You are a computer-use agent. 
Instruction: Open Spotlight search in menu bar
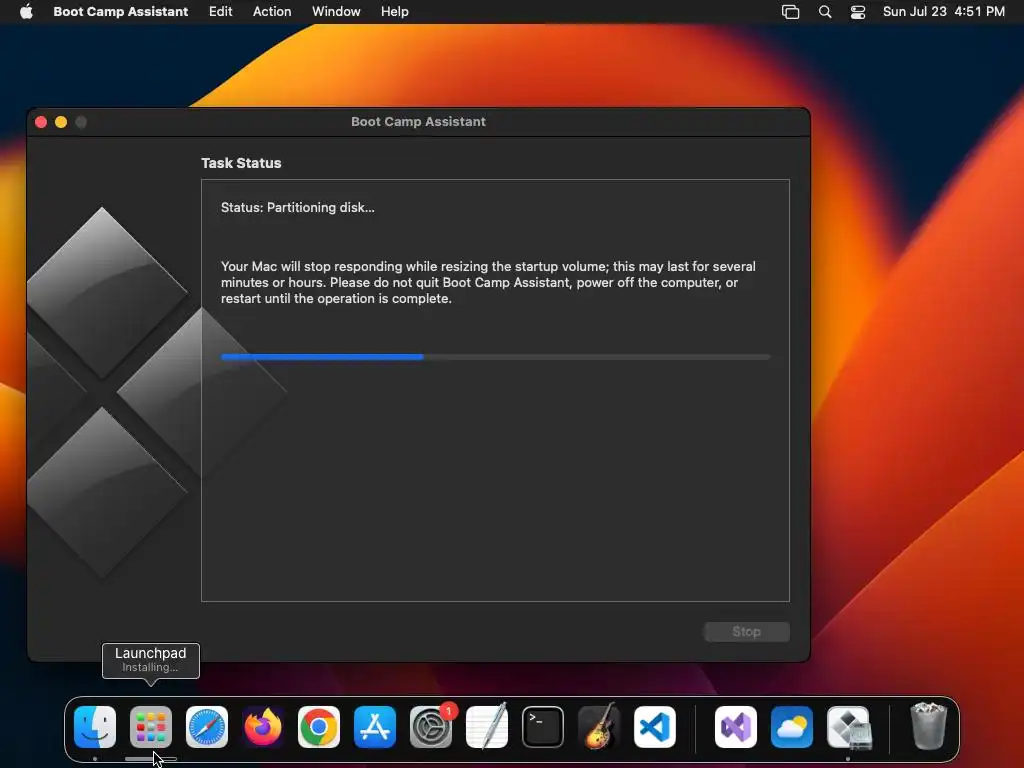[825, 12]
